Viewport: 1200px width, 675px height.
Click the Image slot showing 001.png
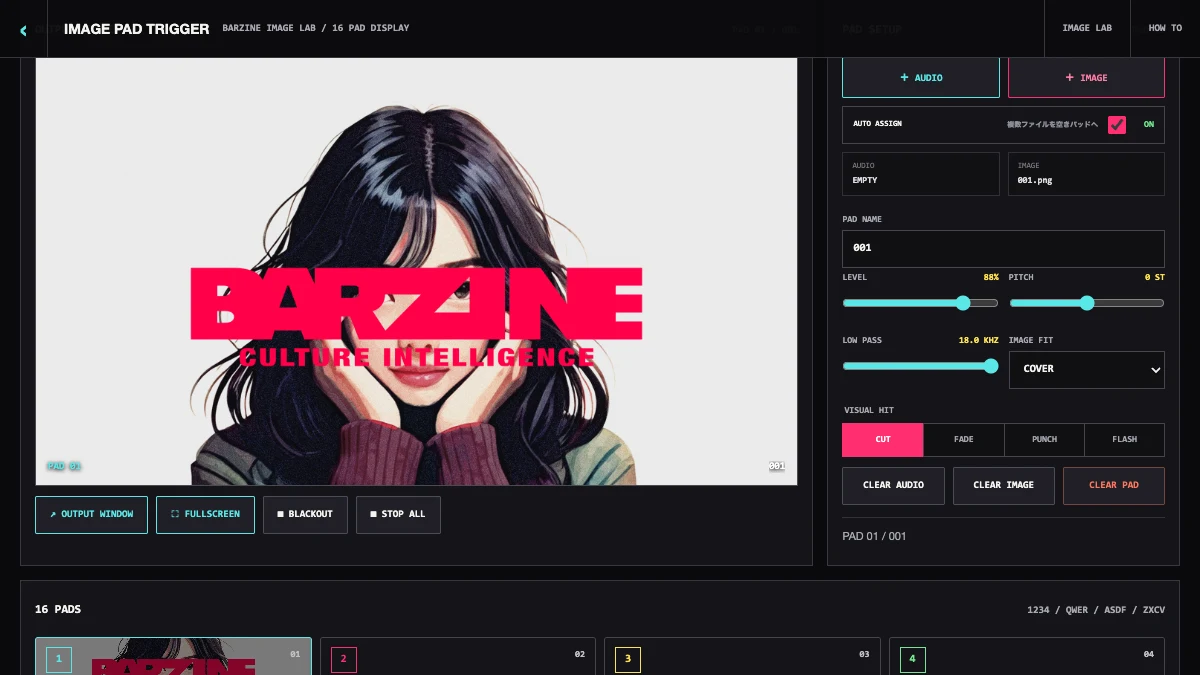tap(1086, 174)
